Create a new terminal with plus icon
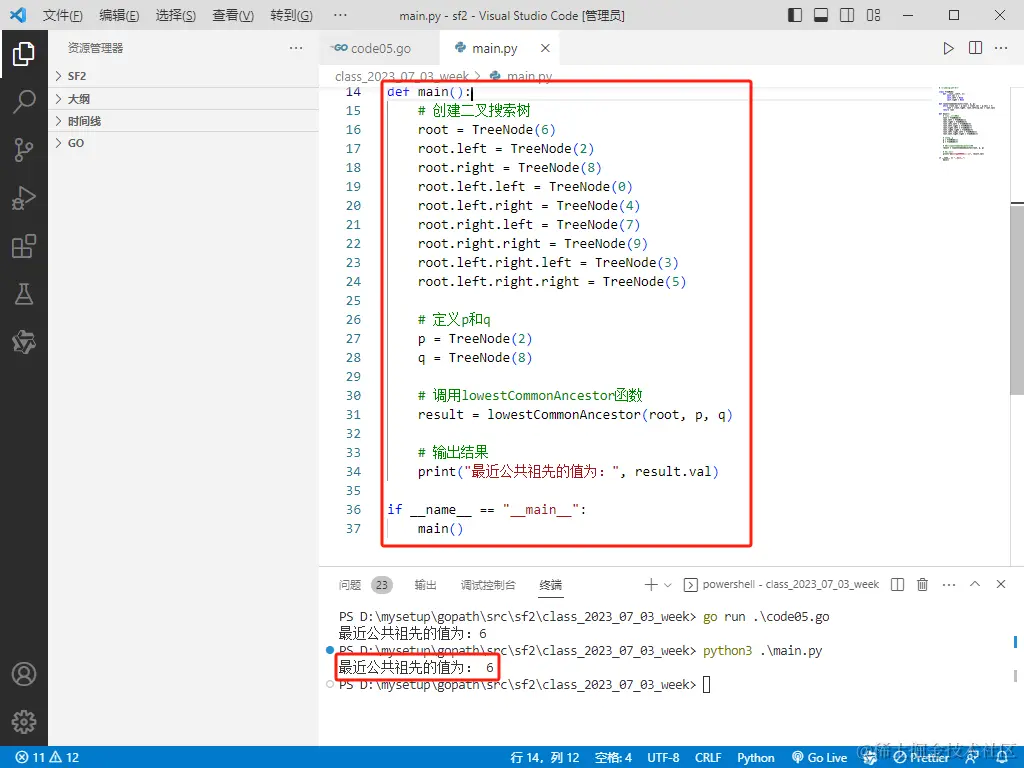 [x=650, y=584]
